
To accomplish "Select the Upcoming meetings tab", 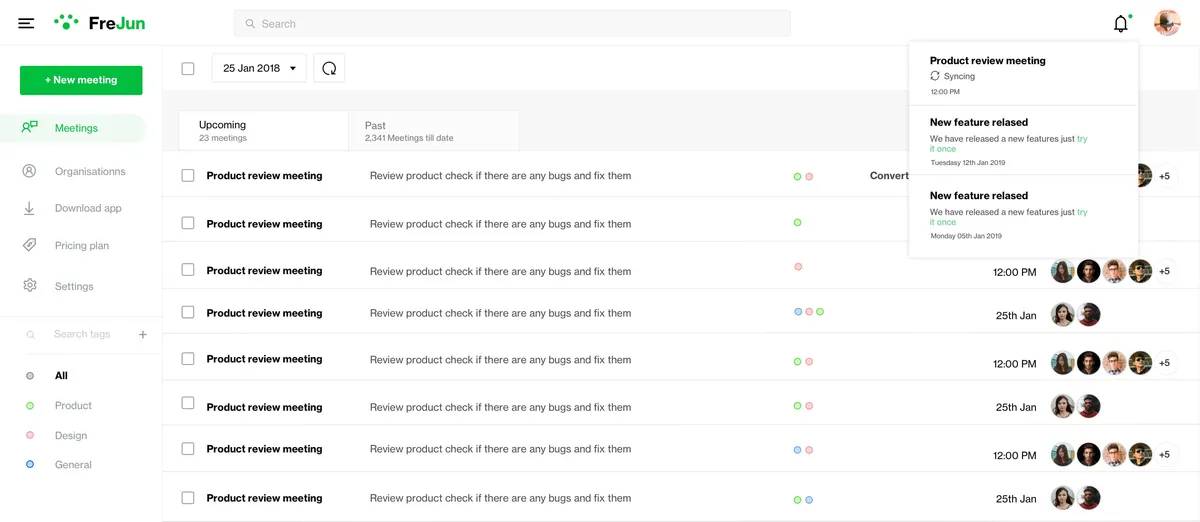I will [x=263, y=131].
